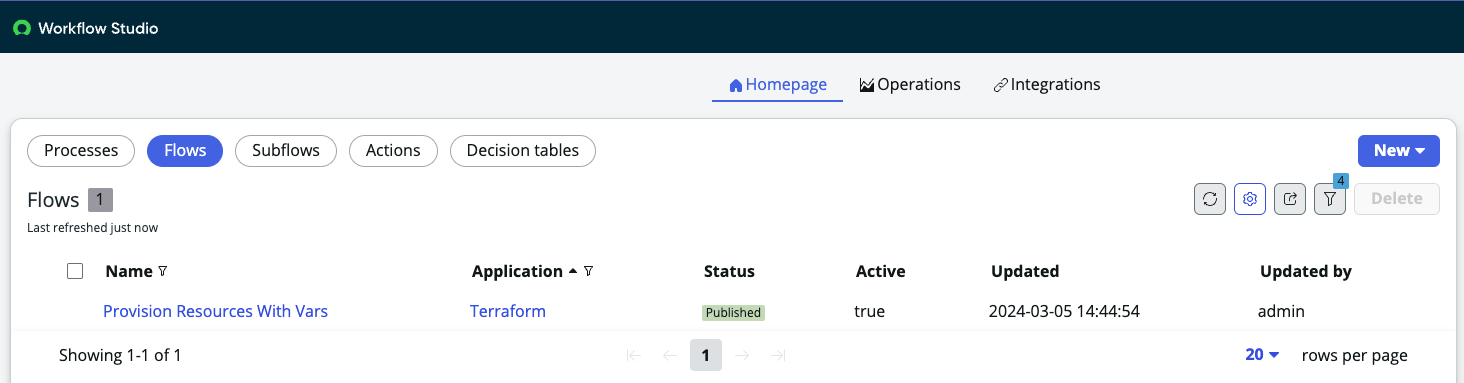This screenshot has height=383, width=1464.
Task: Go to previous page arrow
Action: pyautogui.click(x=670, y=355)
